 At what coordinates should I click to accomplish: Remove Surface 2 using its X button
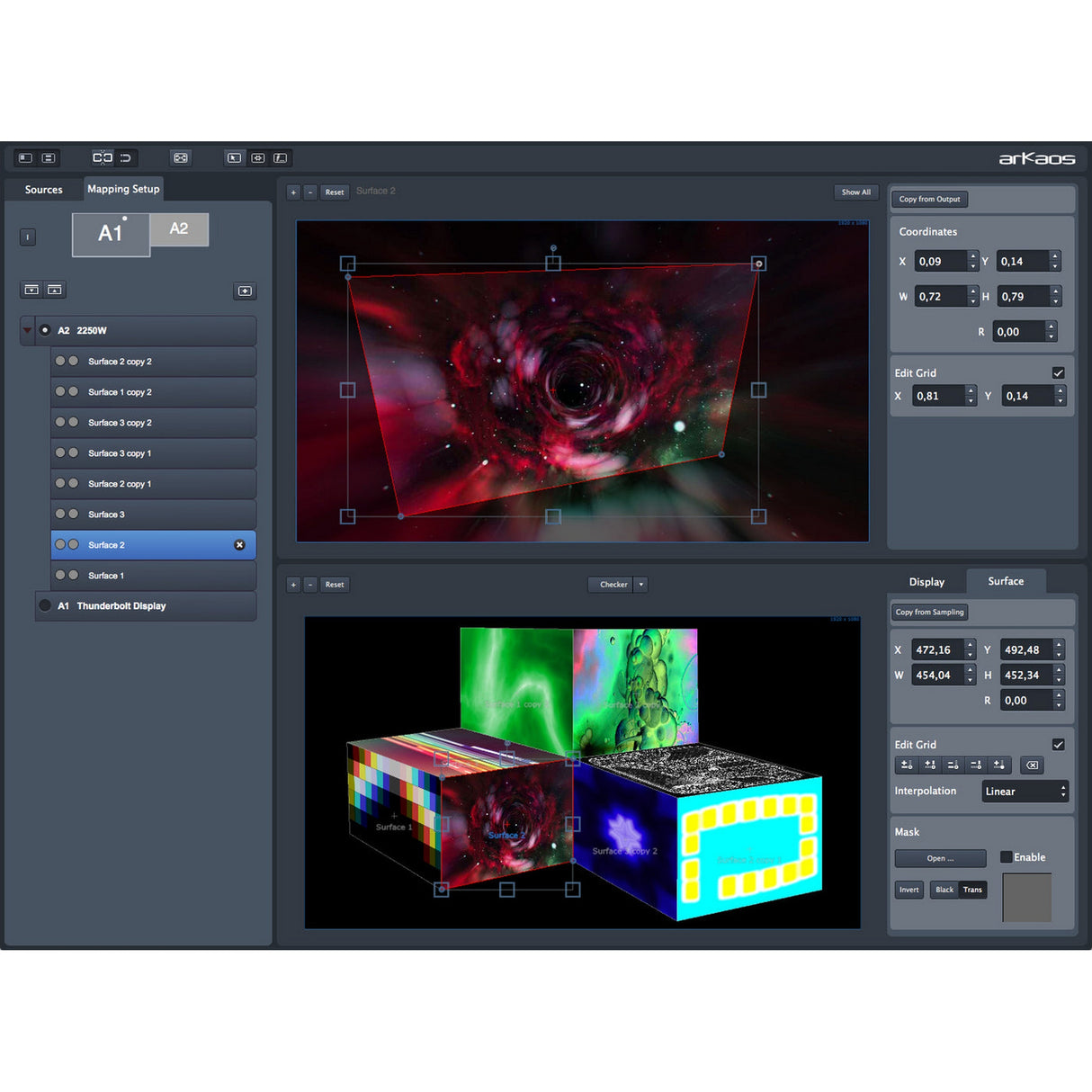coord(238,544)
